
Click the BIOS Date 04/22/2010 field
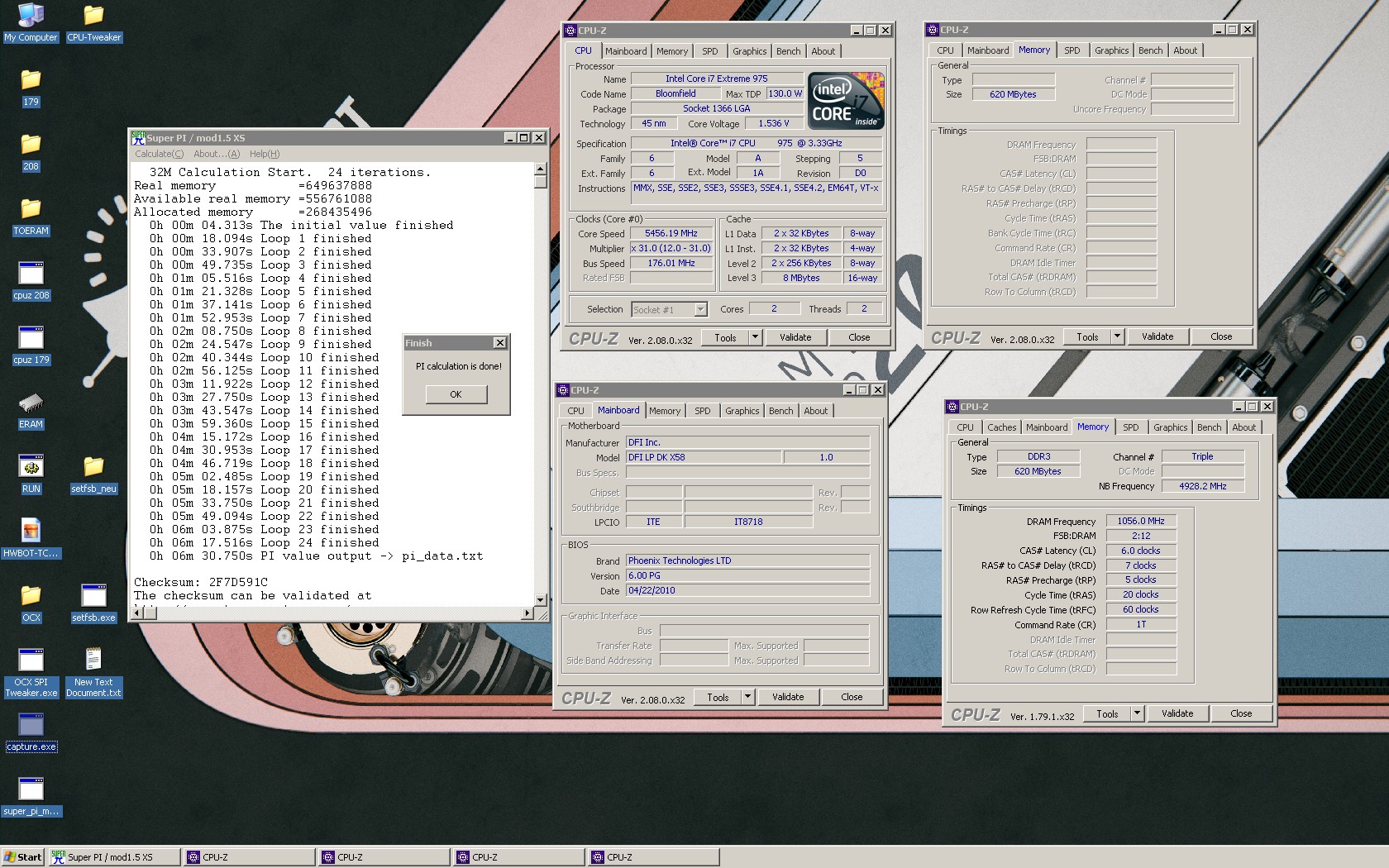click(x=747, y=591)
